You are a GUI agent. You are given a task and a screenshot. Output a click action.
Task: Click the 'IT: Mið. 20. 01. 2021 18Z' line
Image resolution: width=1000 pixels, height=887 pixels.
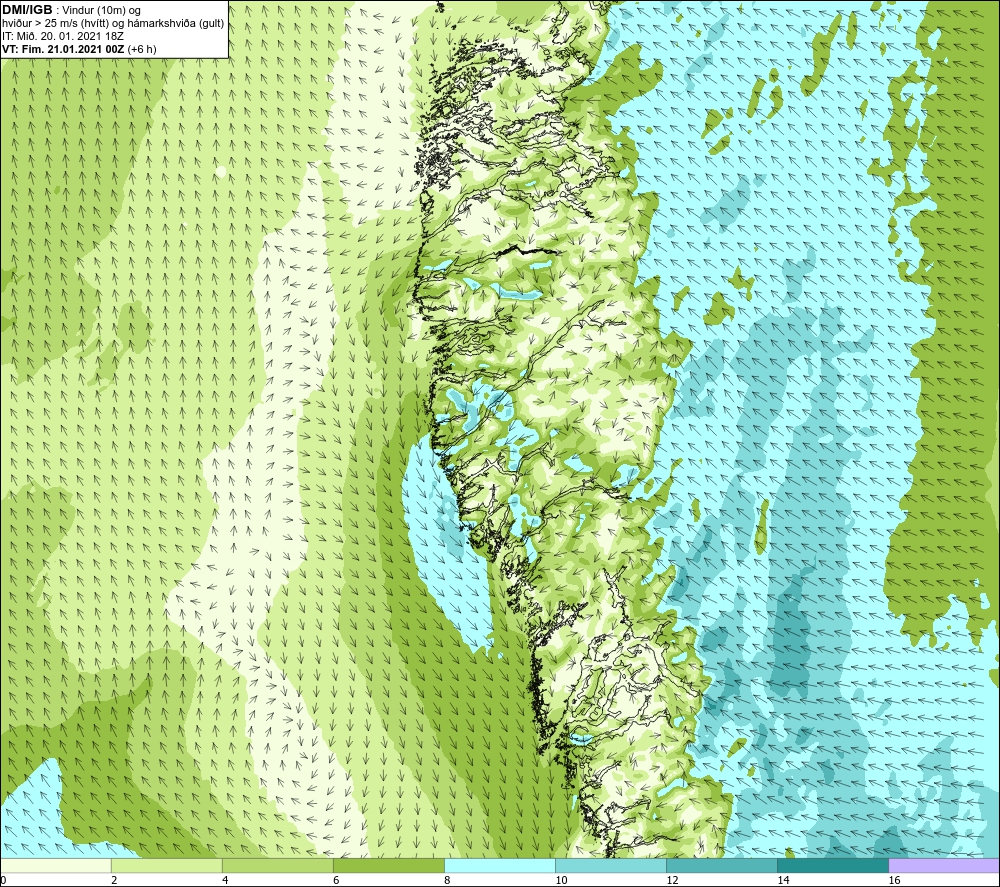click(x=62, y=36)
